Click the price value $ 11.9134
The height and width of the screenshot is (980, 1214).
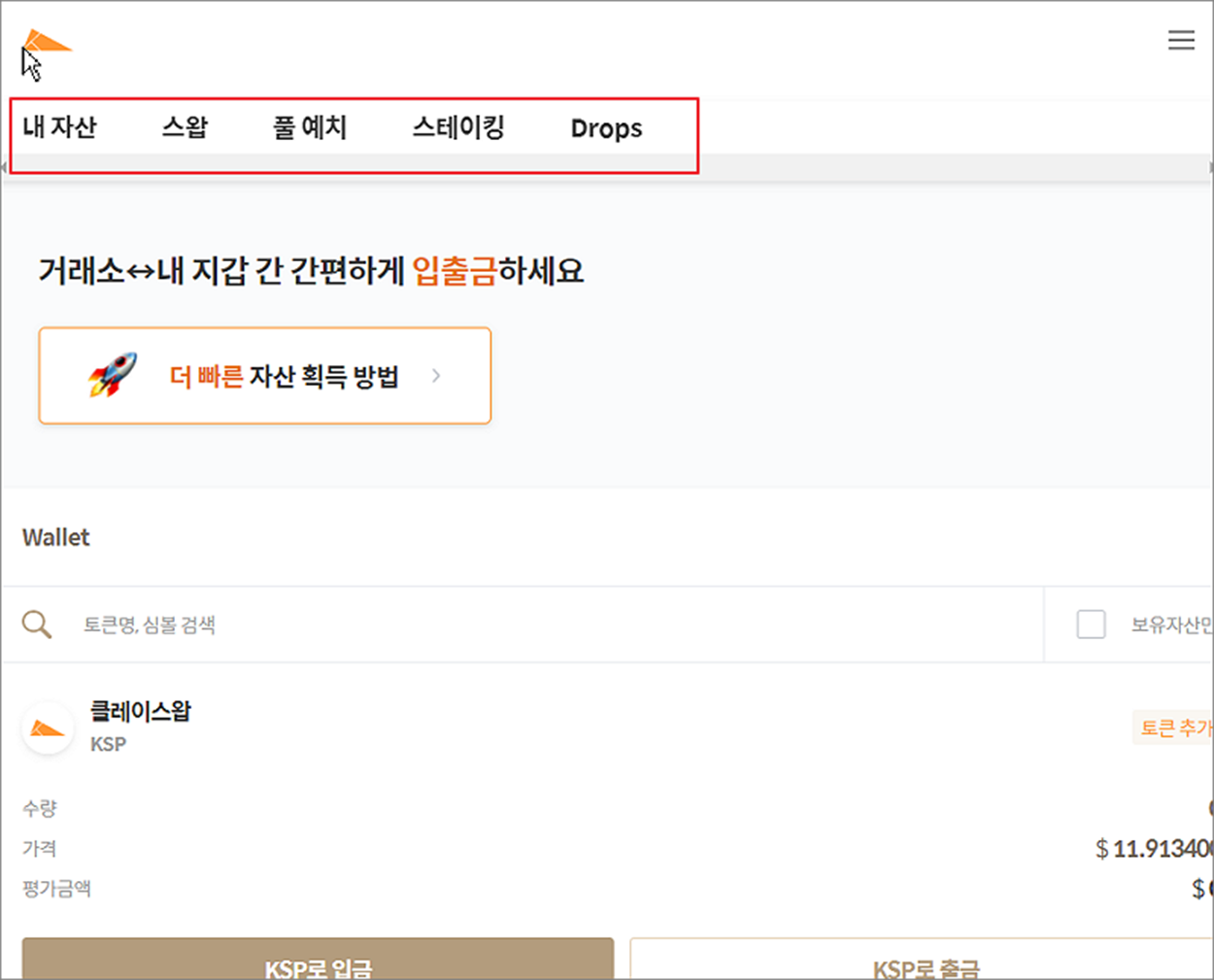[x=1154, y=849]
